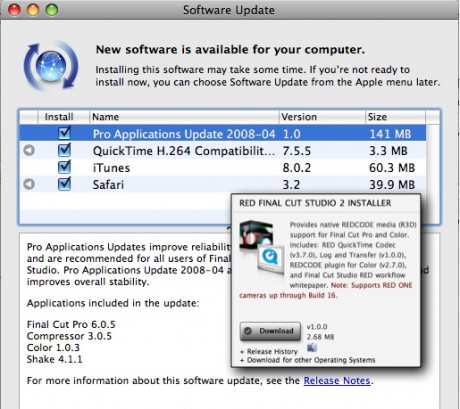Select the Safari row name
Viewport: 460px width, 409px height.
pyautogui.click(x=108, y=185)
